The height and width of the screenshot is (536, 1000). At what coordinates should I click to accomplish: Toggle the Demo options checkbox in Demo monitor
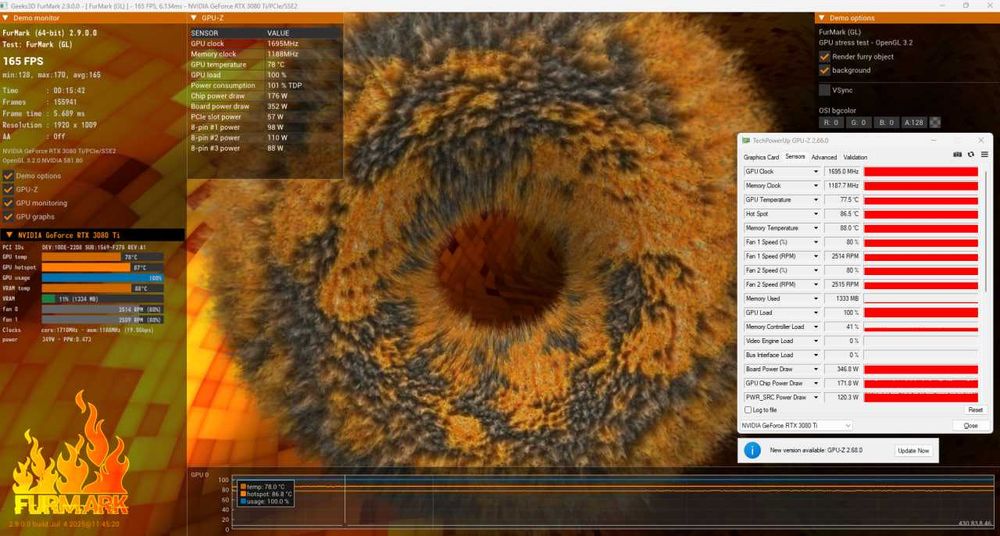[8, 175]
